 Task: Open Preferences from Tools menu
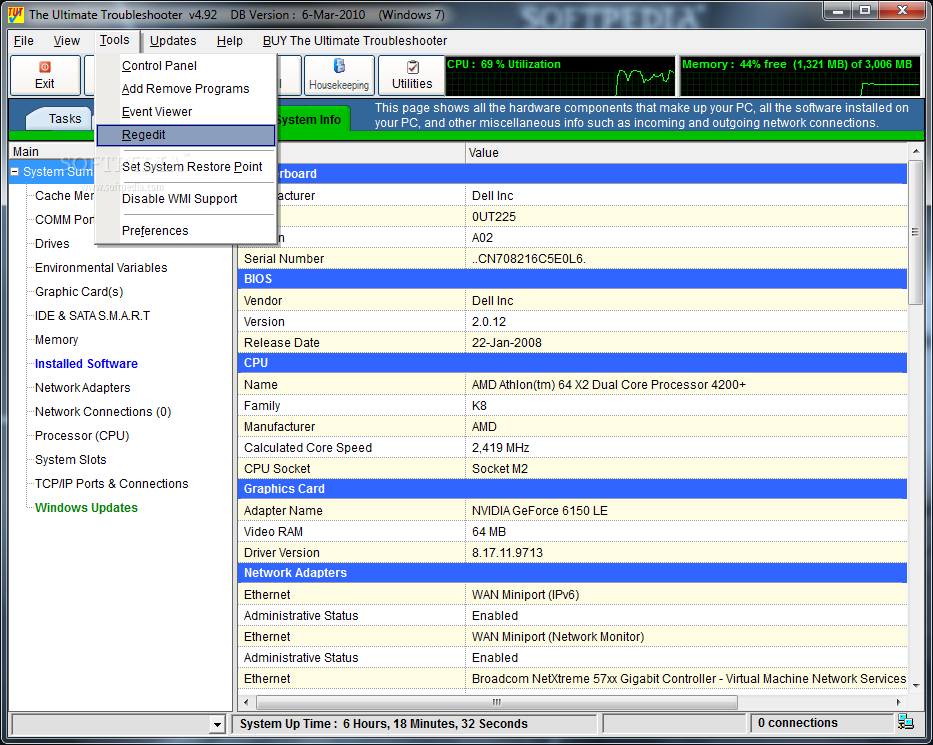(x=186, y=231)
